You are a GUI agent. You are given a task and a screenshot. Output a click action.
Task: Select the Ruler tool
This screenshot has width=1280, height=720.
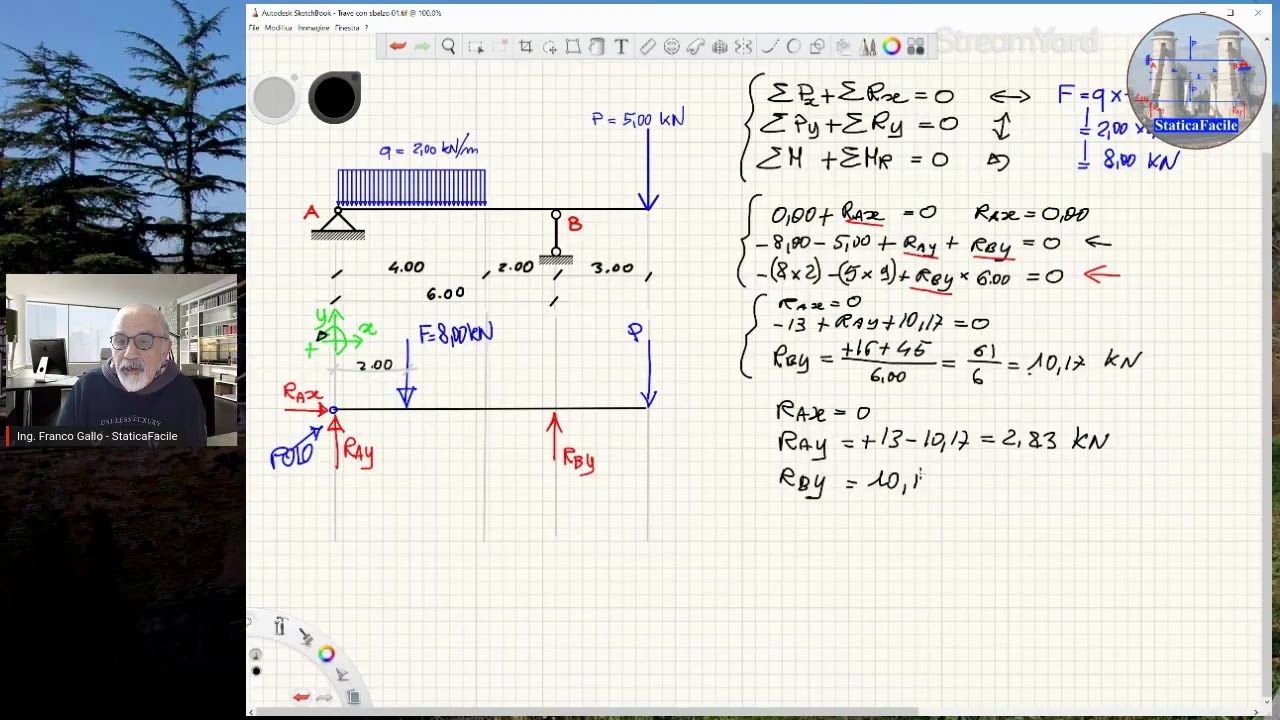coord(647,47)
